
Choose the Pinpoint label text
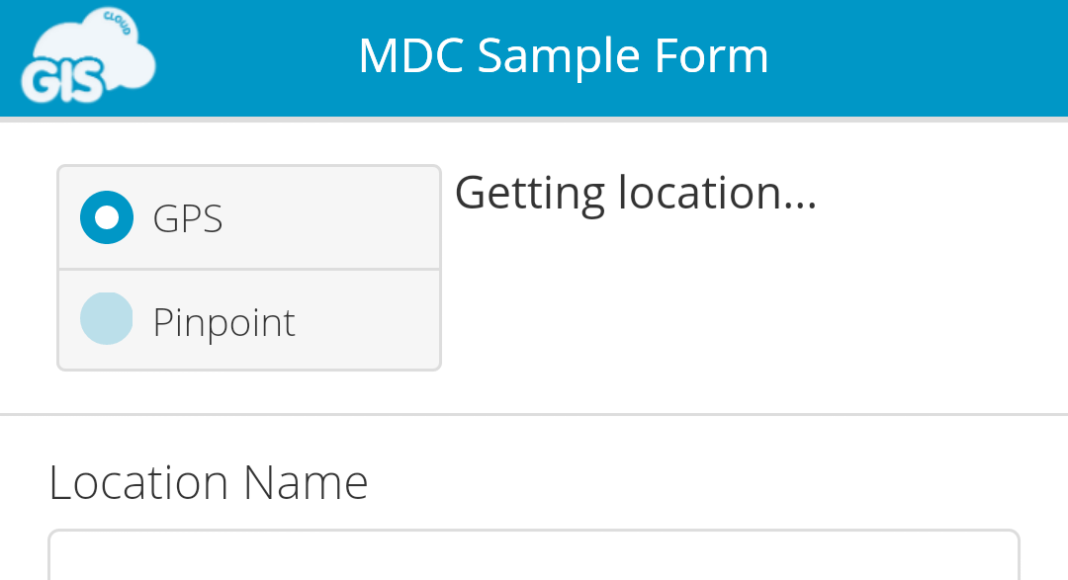pyautogui.click(x=224, y=322)
